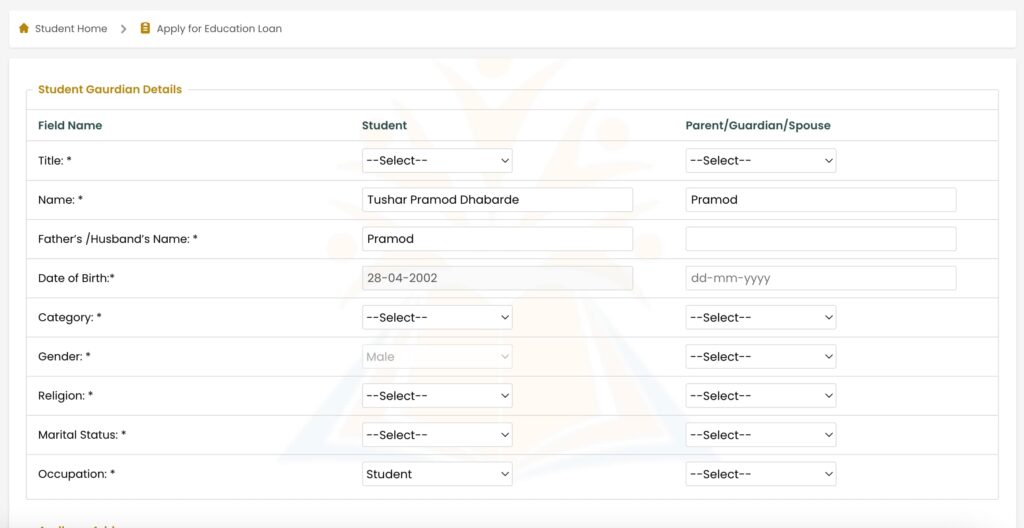Choose the student Marital Status dropdown
The image size is (1024, 528).
tap(437, 435)
